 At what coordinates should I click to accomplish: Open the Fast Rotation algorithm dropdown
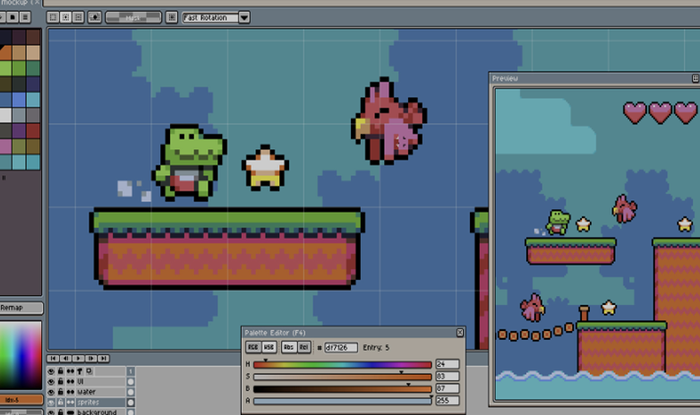point(244,17)
